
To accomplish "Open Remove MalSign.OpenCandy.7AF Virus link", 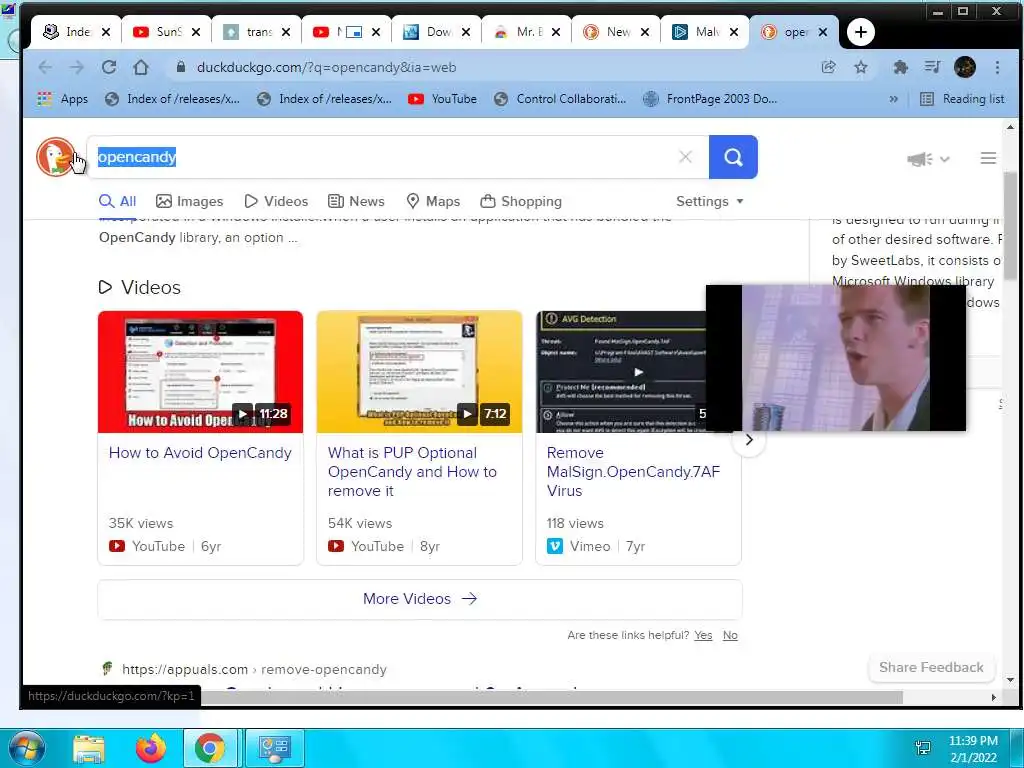I will click(633, 472).
